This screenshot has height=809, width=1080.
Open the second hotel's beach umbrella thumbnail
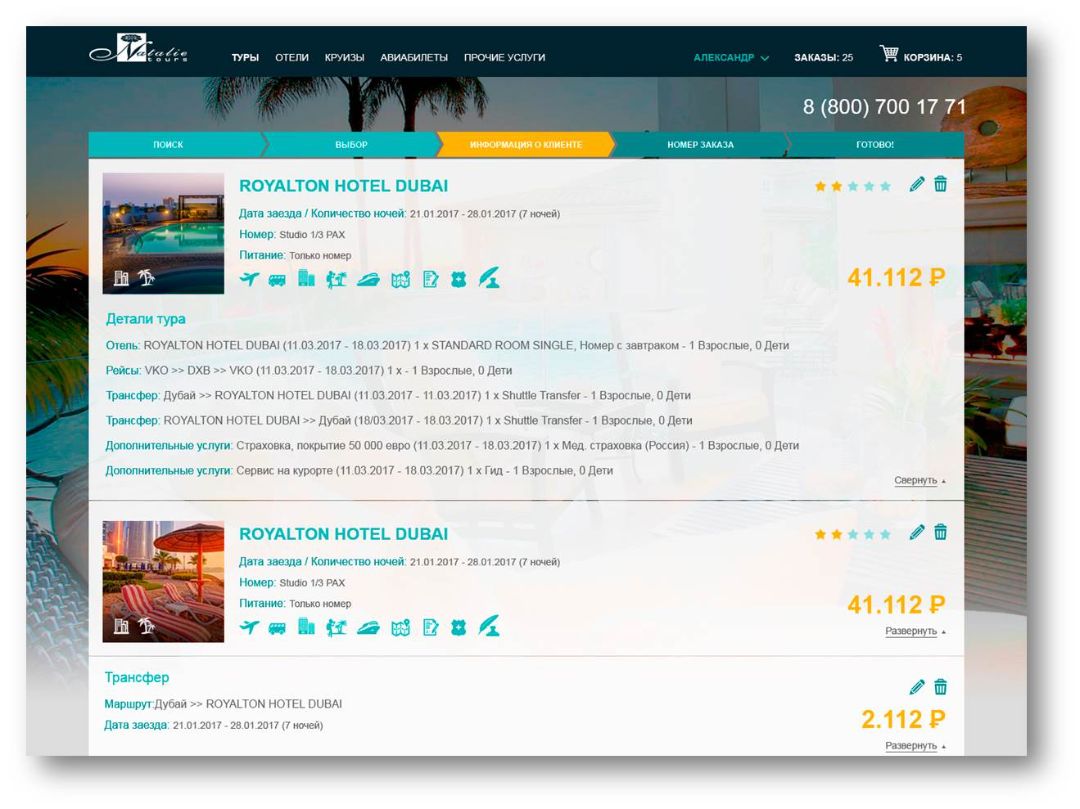pyautogui.click(x=163, y=581)
